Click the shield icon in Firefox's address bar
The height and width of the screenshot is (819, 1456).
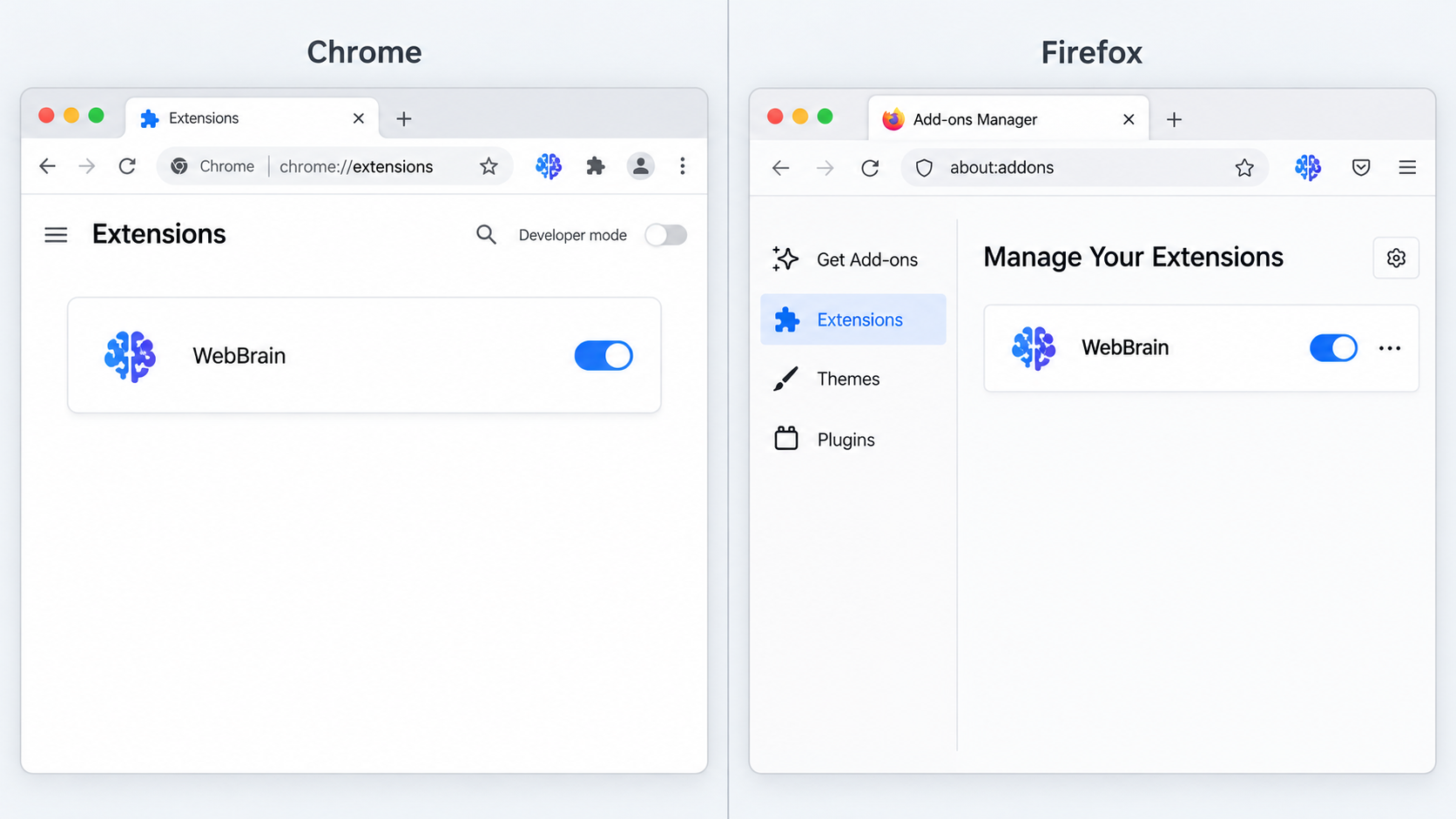point(924,167)
